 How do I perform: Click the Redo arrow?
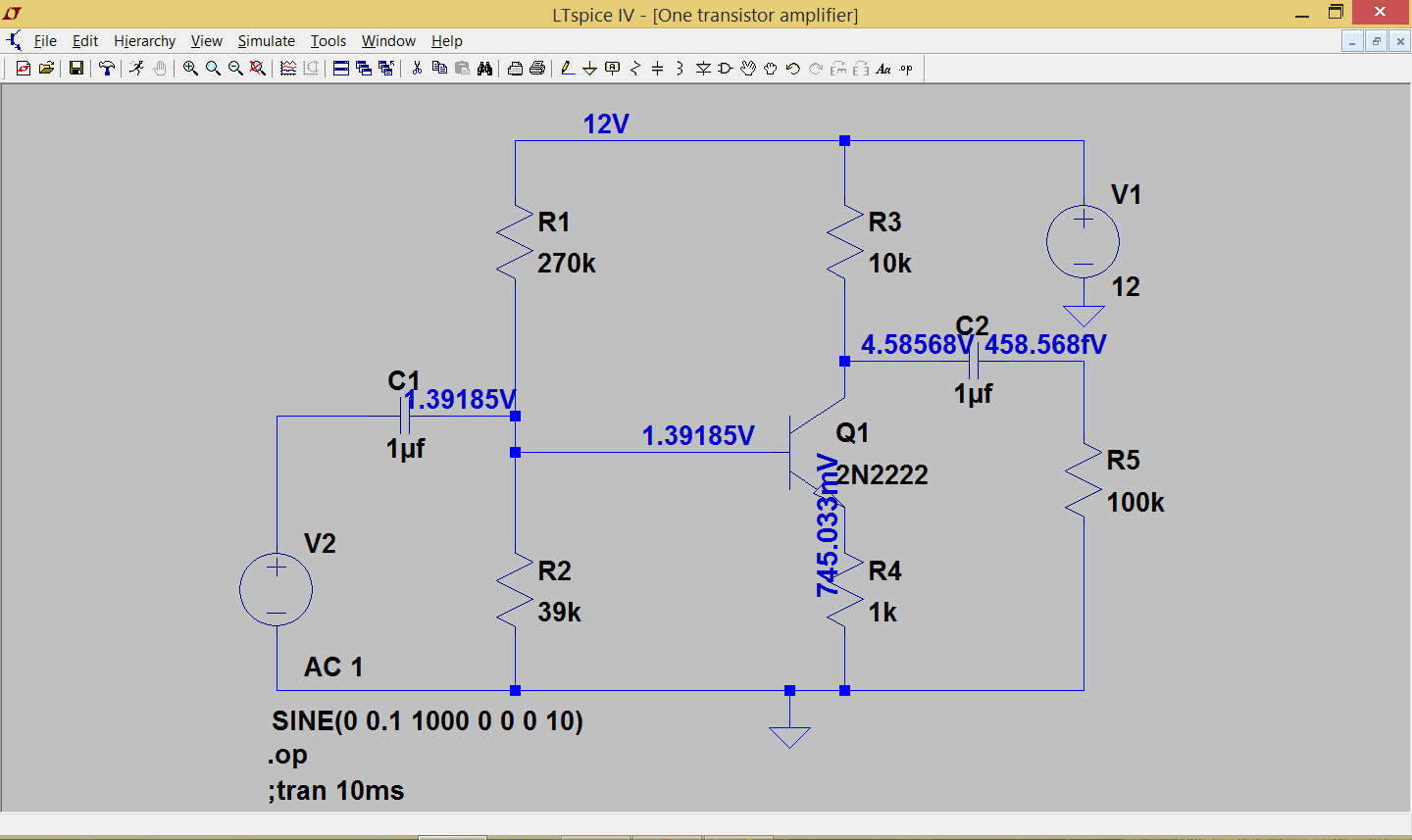[x=816, y=69]
